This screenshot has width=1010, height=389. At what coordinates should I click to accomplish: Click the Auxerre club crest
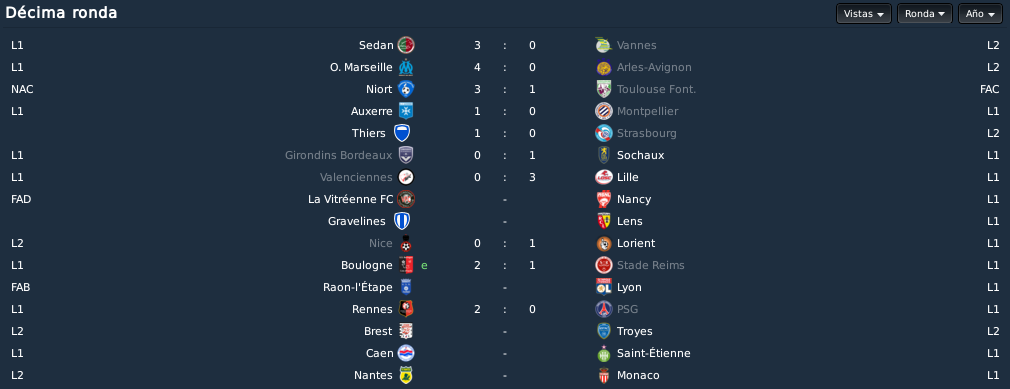[406, 111]
